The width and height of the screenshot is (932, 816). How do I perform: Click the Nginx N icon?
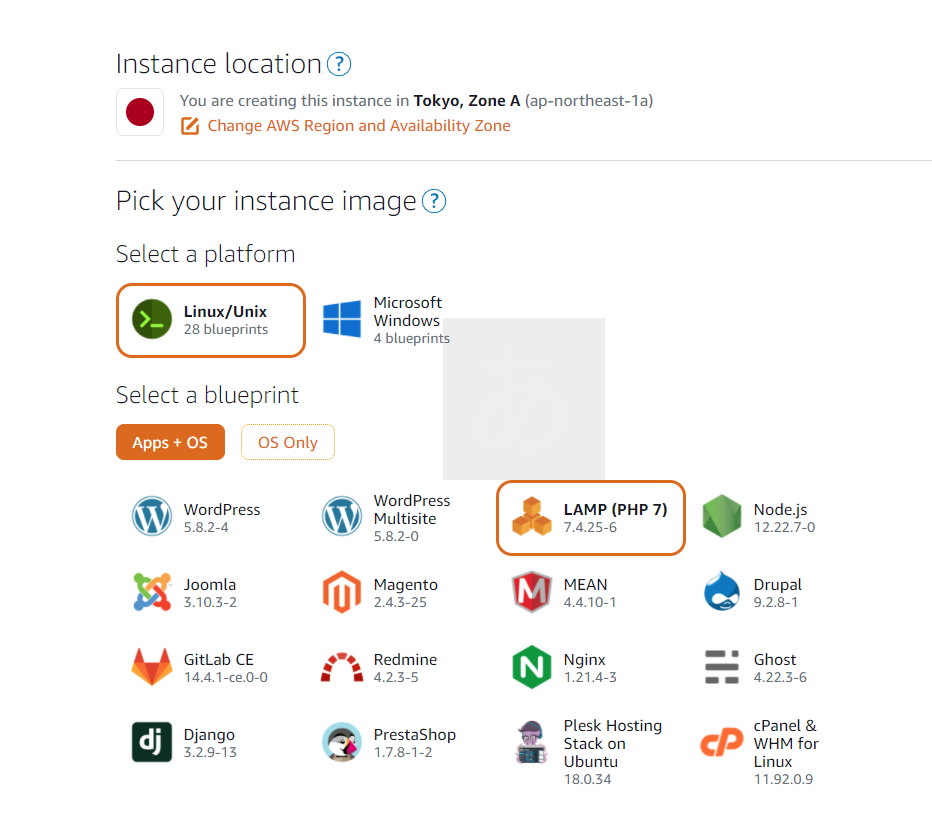[x=531, y=667]
